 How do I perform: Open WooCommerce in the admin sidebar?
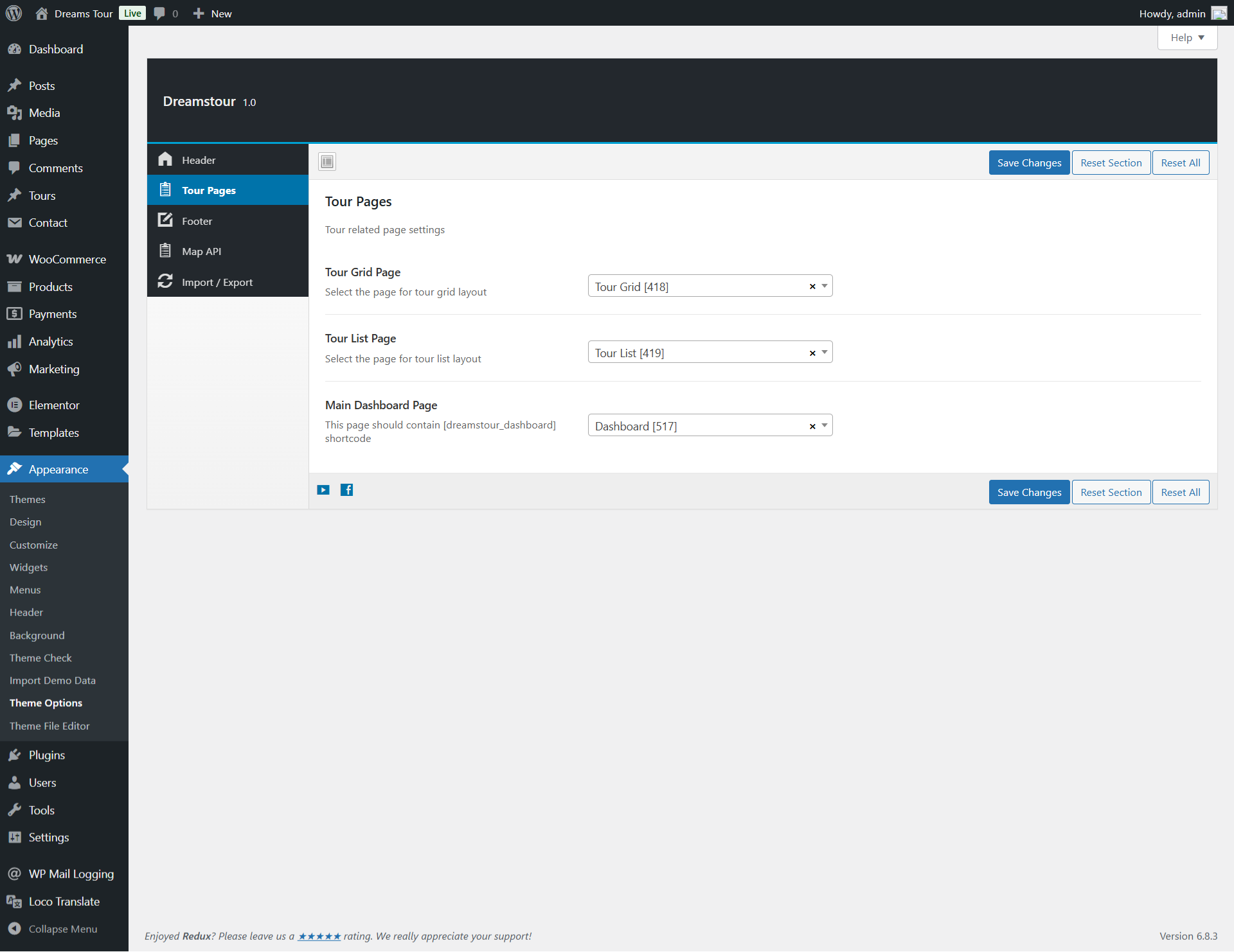tap(67, 259)
